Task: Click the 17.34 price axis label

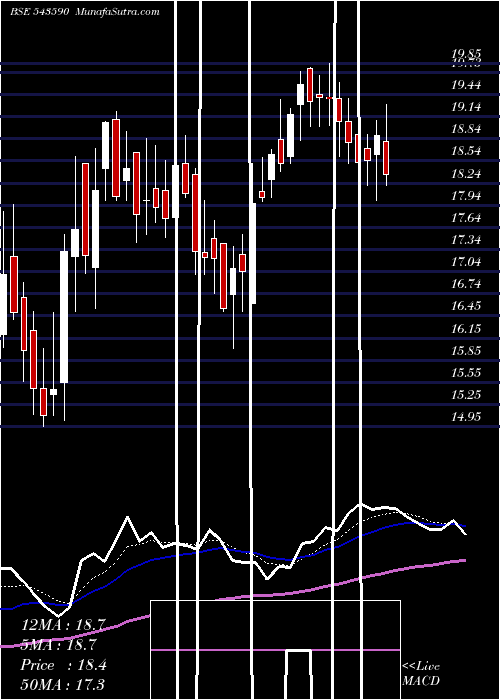Action: pyautogui.click(x=466, y=240)
